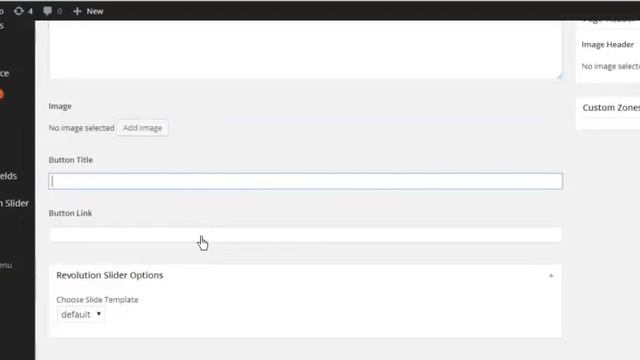Collapse the Revolution Slider Options panel arrow
Viewport: 640px width, 360px height.
pyautogui.click(x=551, y=276)
